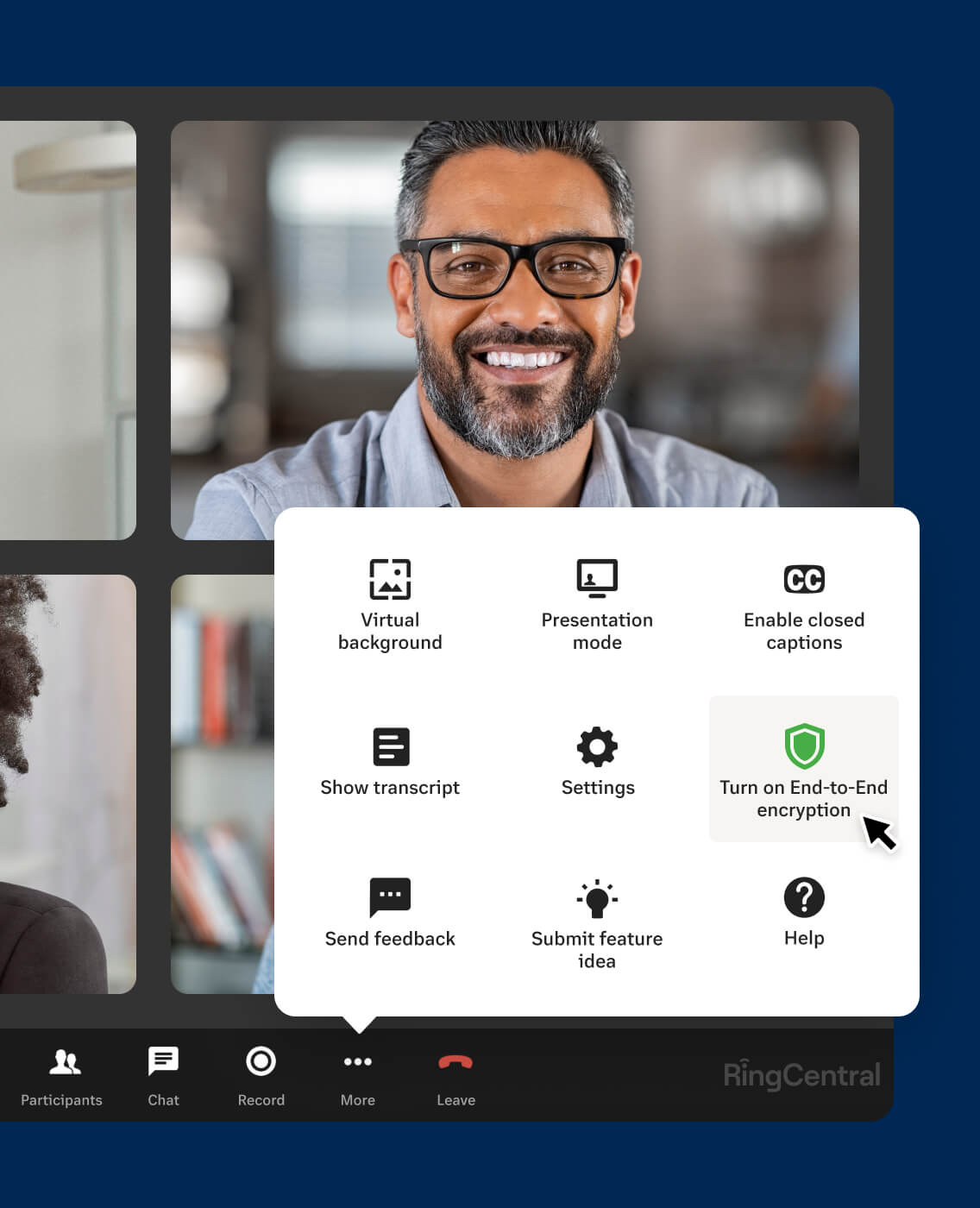This screenshot has height=1208, width=980.
Task: Click the red phone hang-up icon
Action: [455, 1060]
